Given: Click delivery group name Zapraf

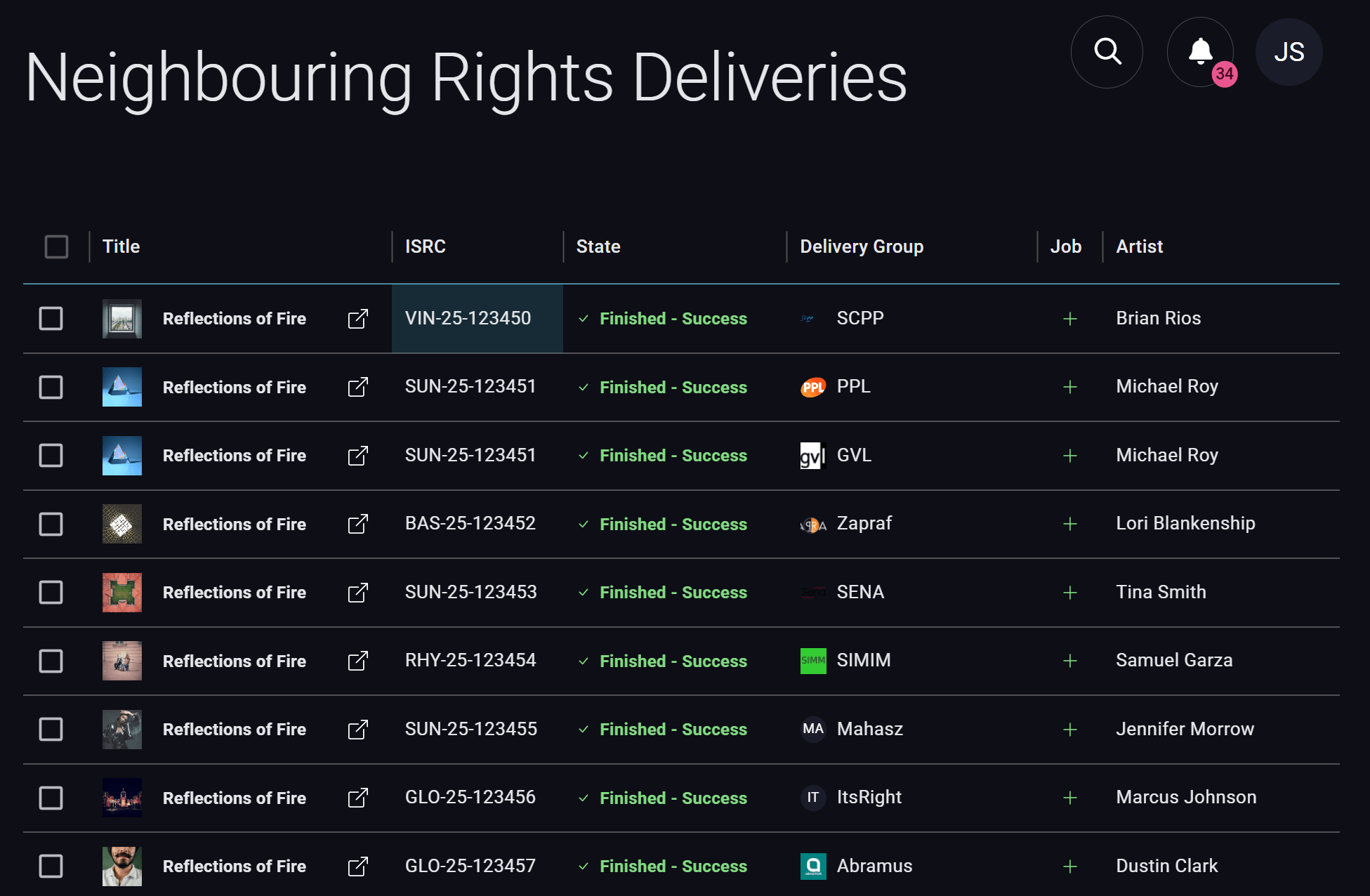Looking at the screenshot, I should 864,524.
